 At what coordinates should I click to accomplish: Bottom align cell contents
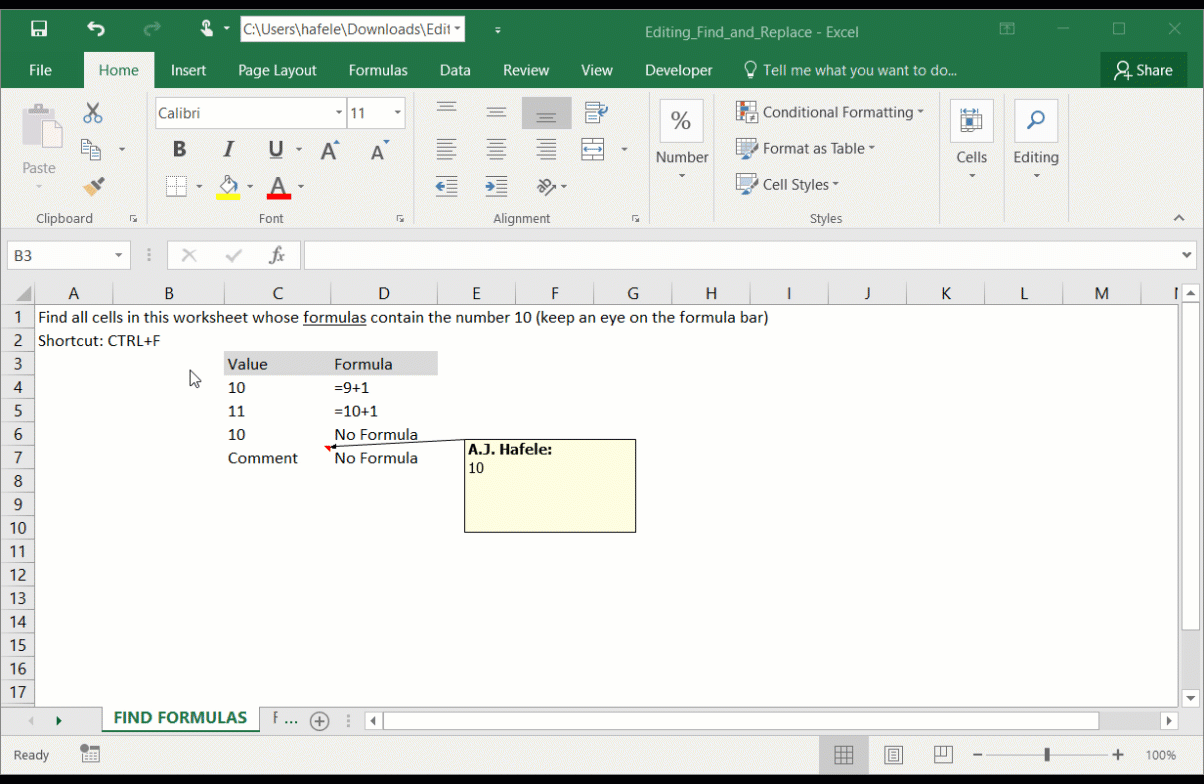tap(546, 113)
